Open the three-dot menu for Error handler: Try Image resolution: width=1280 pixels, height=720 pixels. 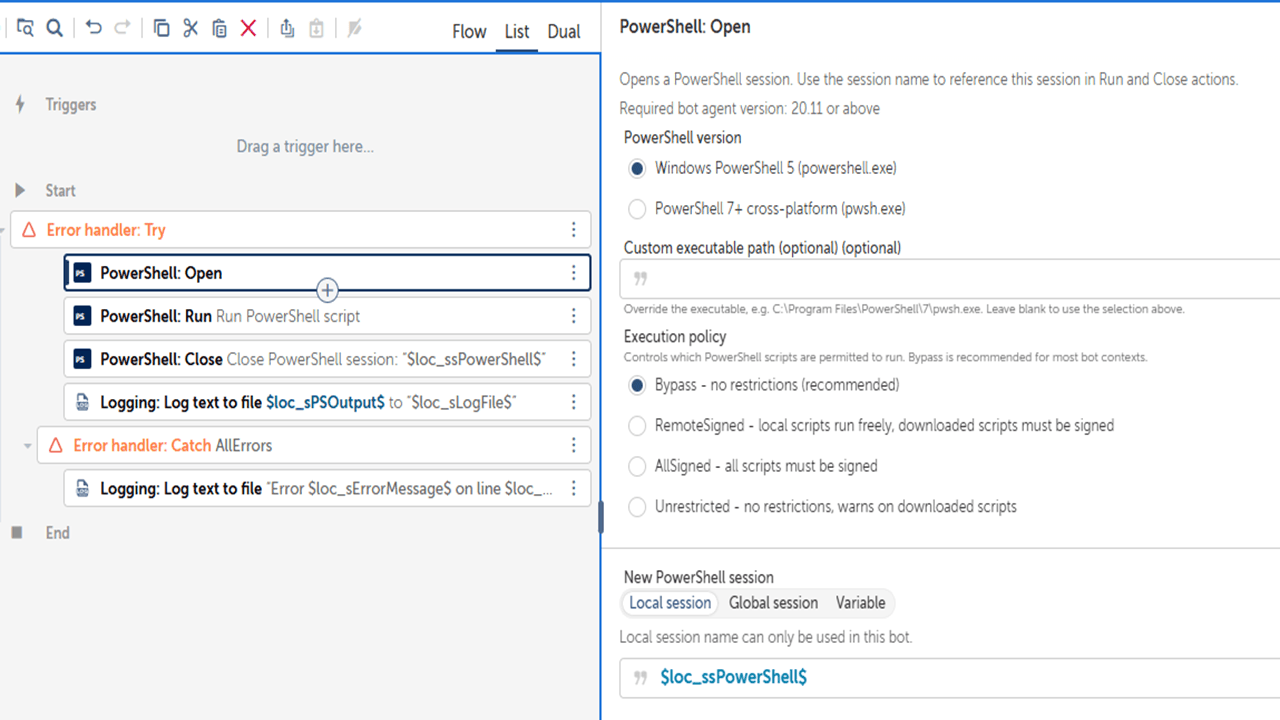573,230
